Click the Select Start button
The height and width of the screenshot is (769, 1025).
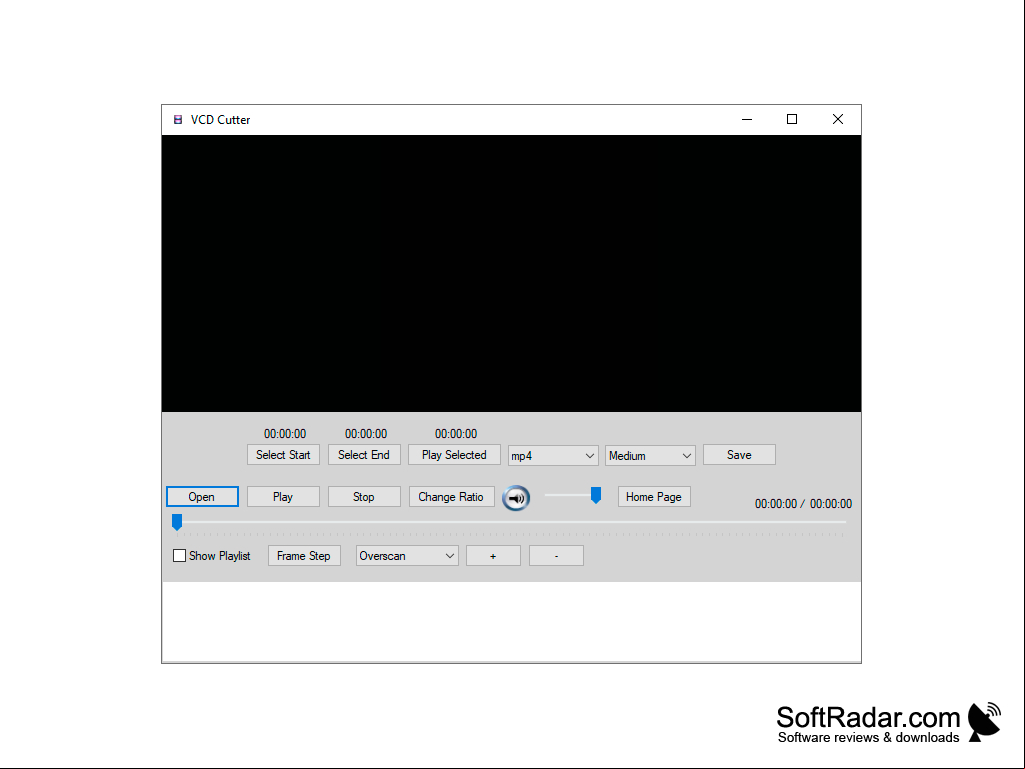coord(283,455)
